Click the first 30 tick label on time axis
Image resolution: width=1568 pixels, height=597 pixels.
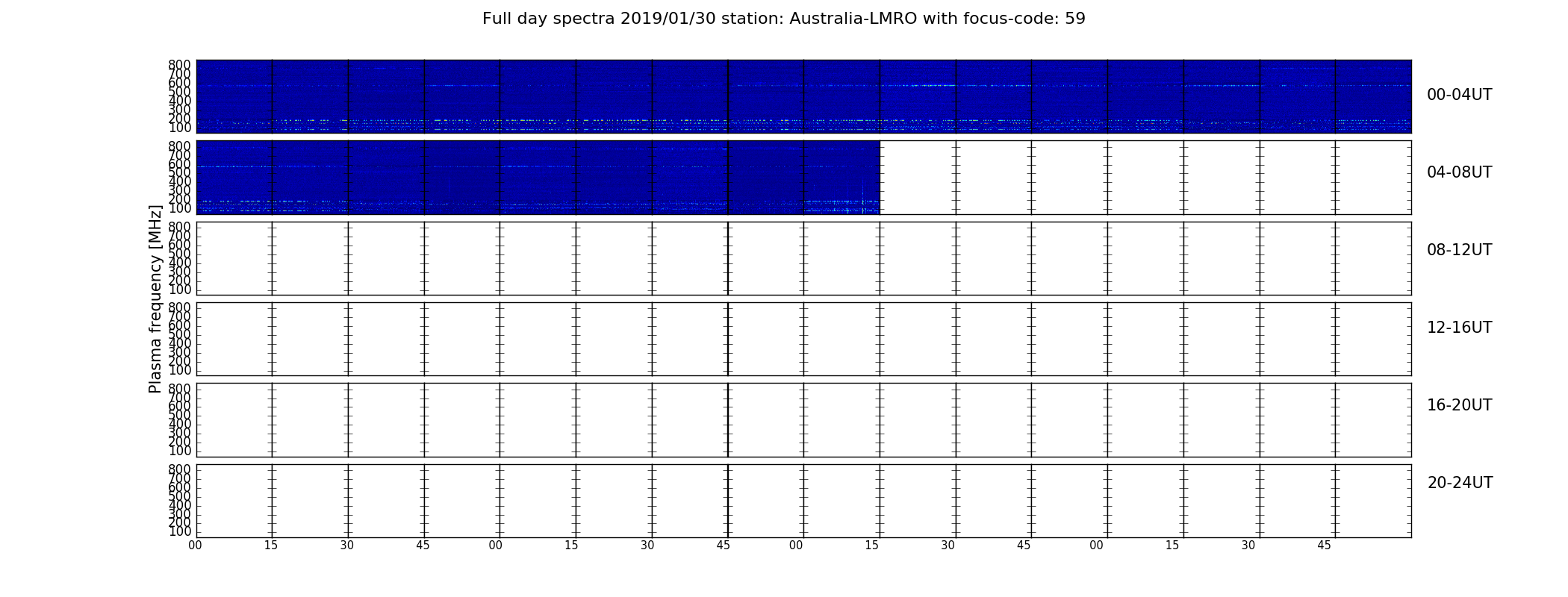(x=347, y=546)
